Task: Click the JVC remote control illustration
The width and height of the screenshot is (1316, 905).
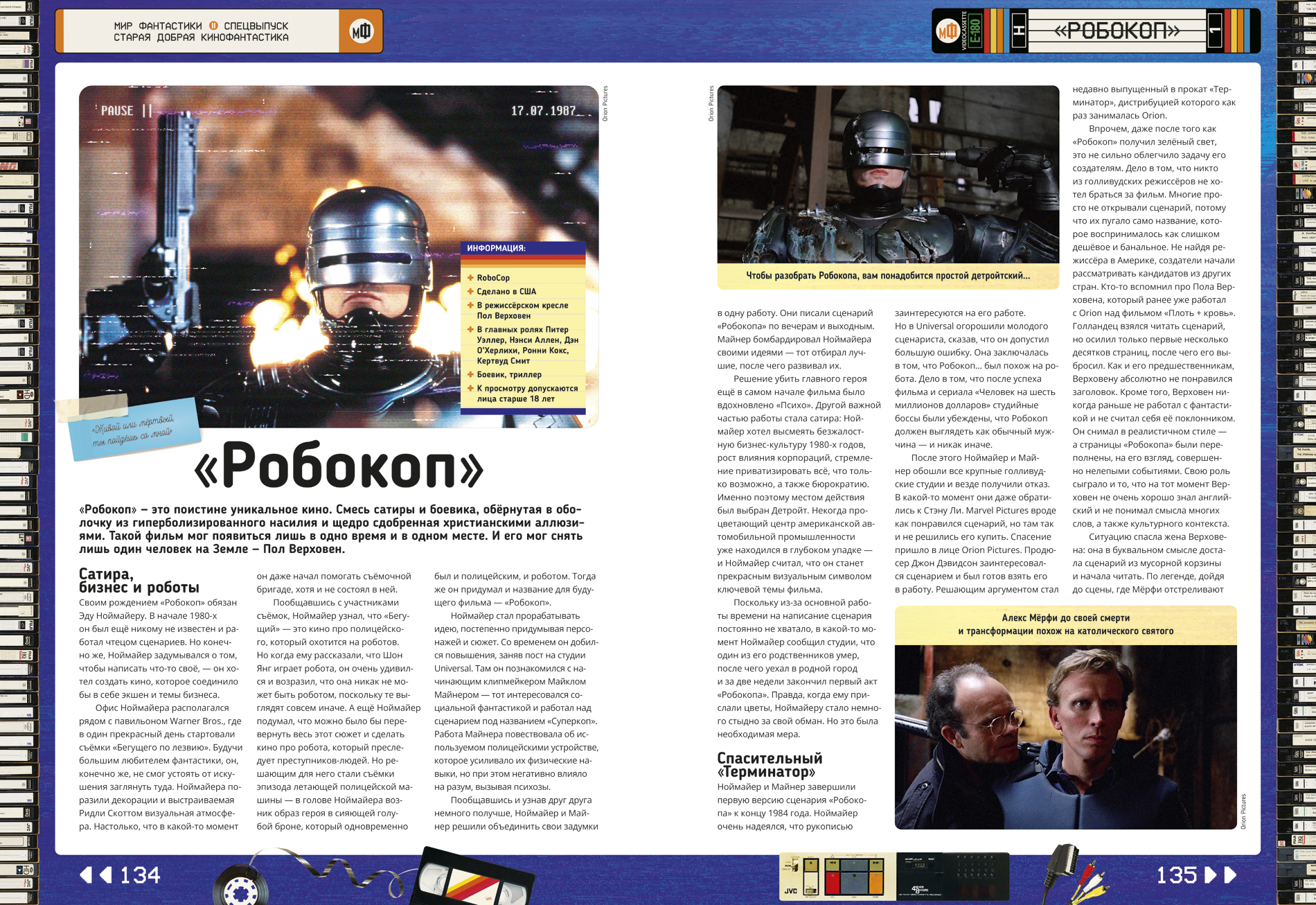Action: click(837, 876)
